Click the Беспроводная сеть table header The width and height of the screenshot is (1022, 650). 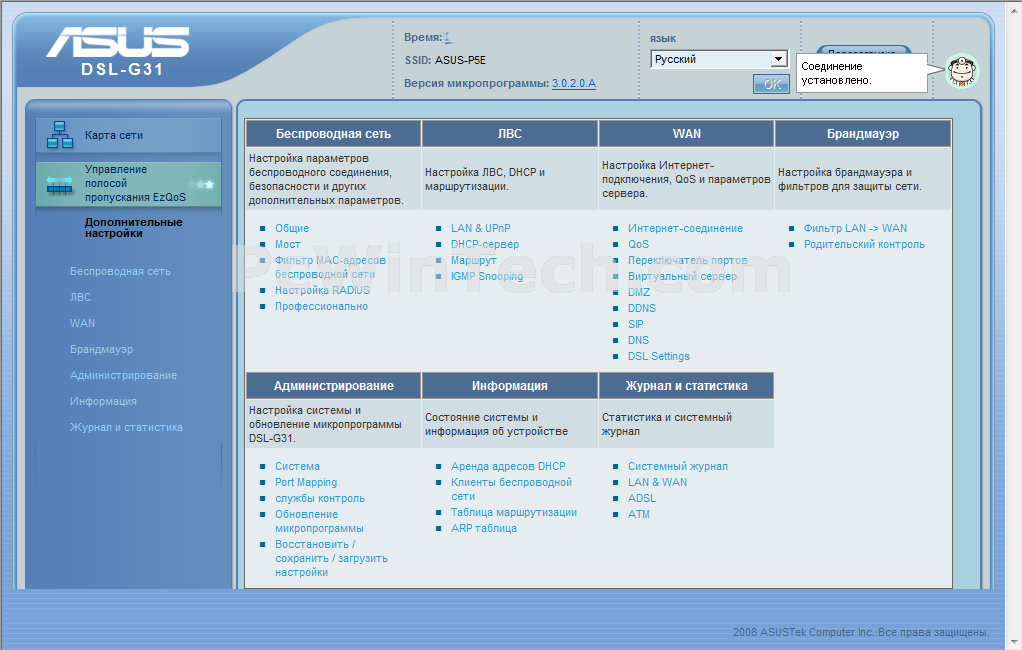coord(333,134)
